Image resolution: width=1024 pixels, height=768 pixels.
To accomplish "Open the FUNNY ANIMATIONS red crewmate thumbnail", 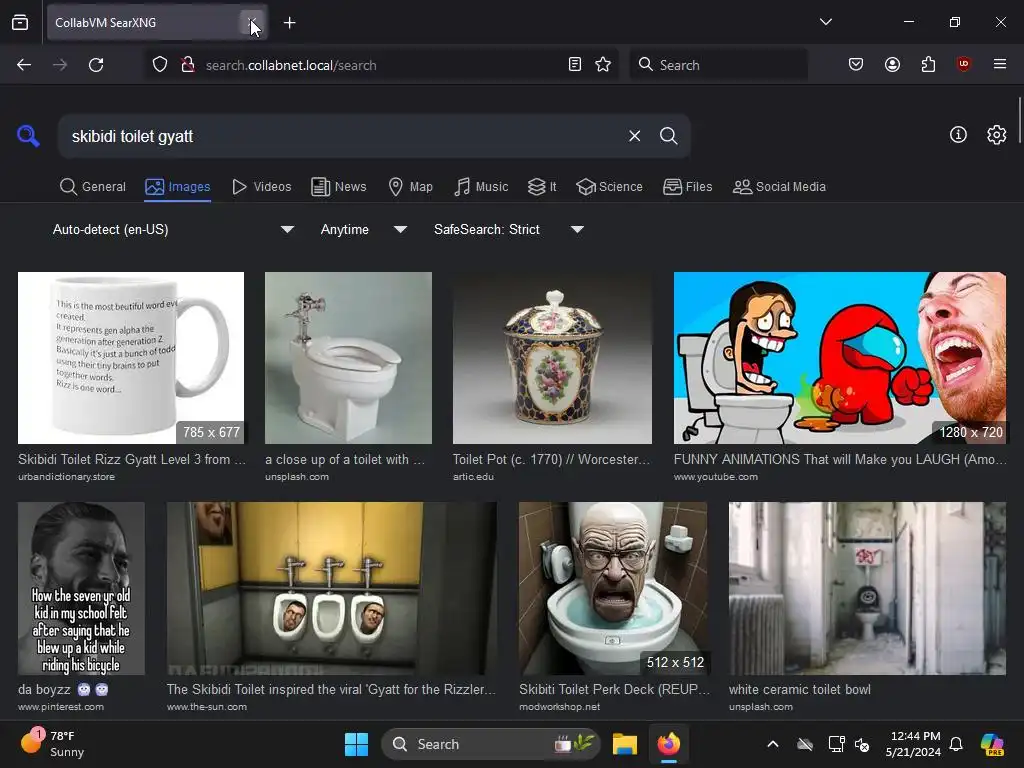I will pyautogui.click(x=840, y=358).
